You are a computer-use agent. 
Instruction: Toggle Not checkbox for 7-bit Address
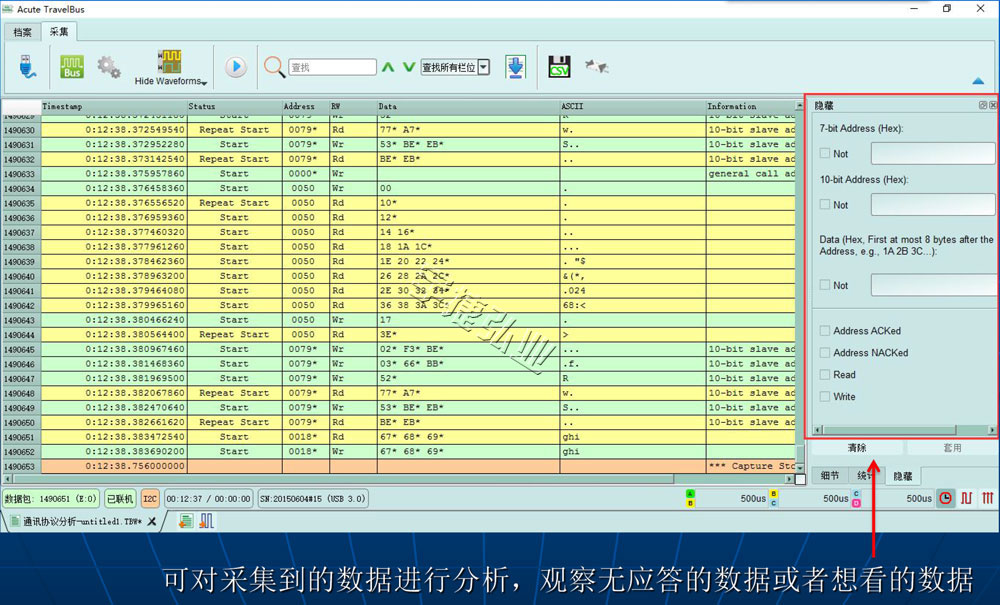pyautogui.click(x=825, y=154)
